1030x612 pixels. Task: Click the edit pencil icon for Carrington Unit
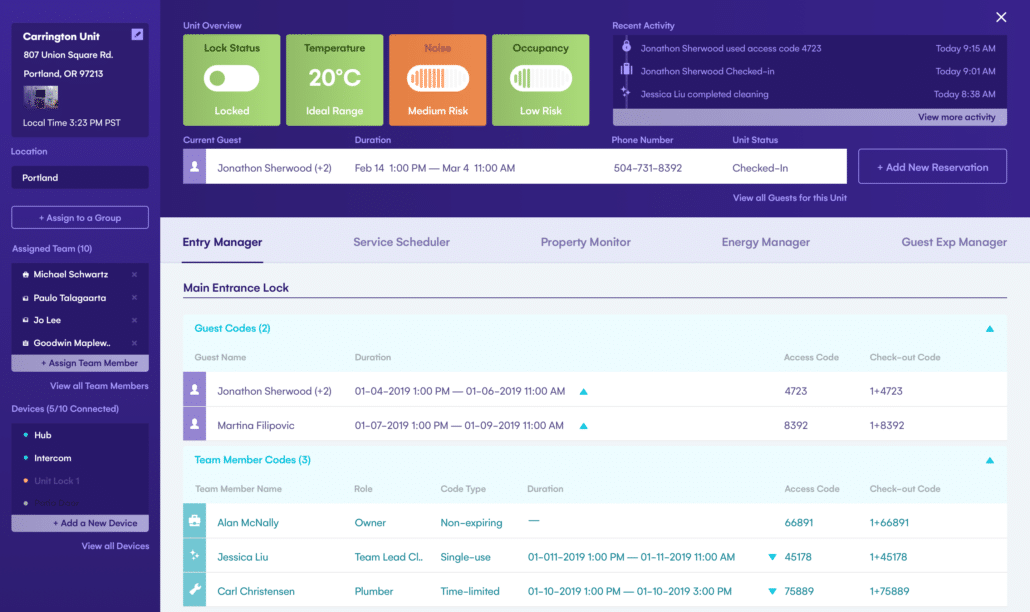point(137,35)
